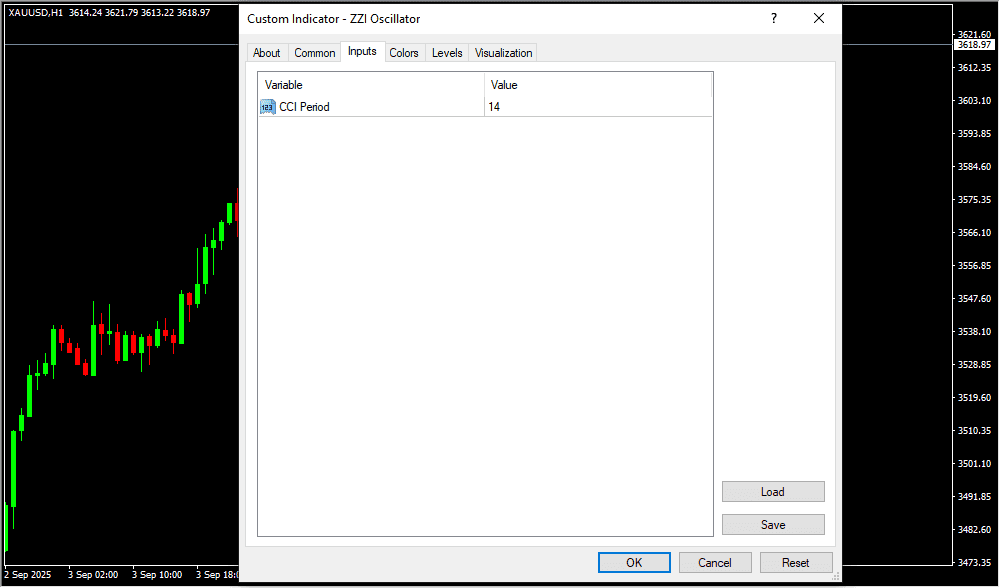Screen dimensions: 1000x588
Task: Restore default inputs with Reset
Action: point(796,563)
